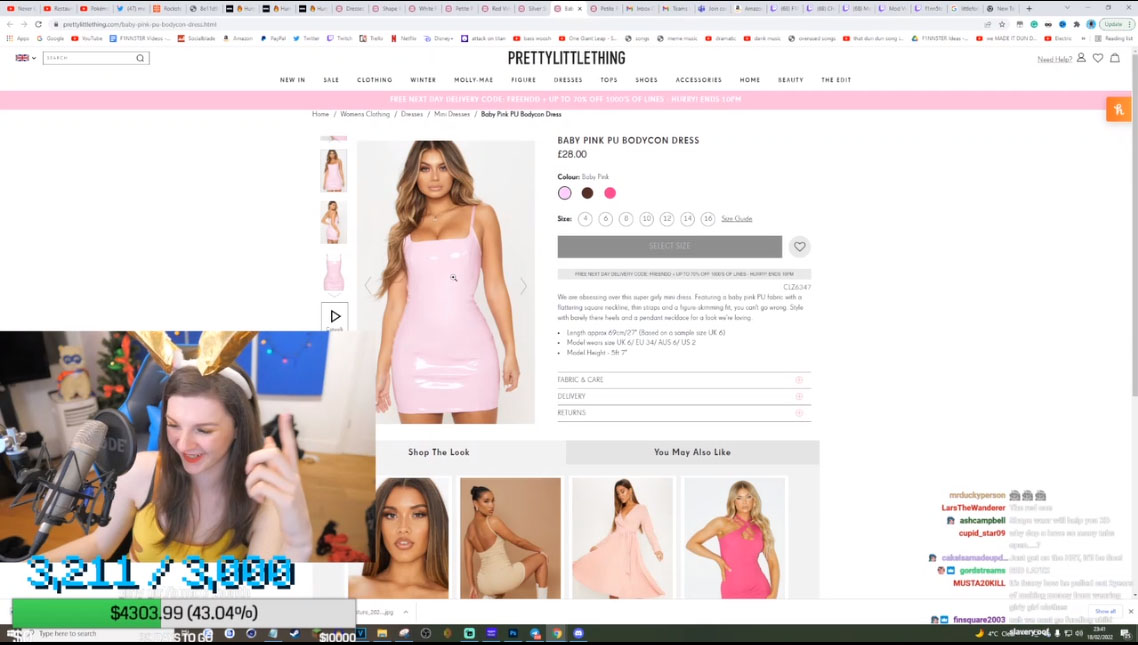Open the Chrome tab search chevron

pyautogui.click(x=1066, y=9)
